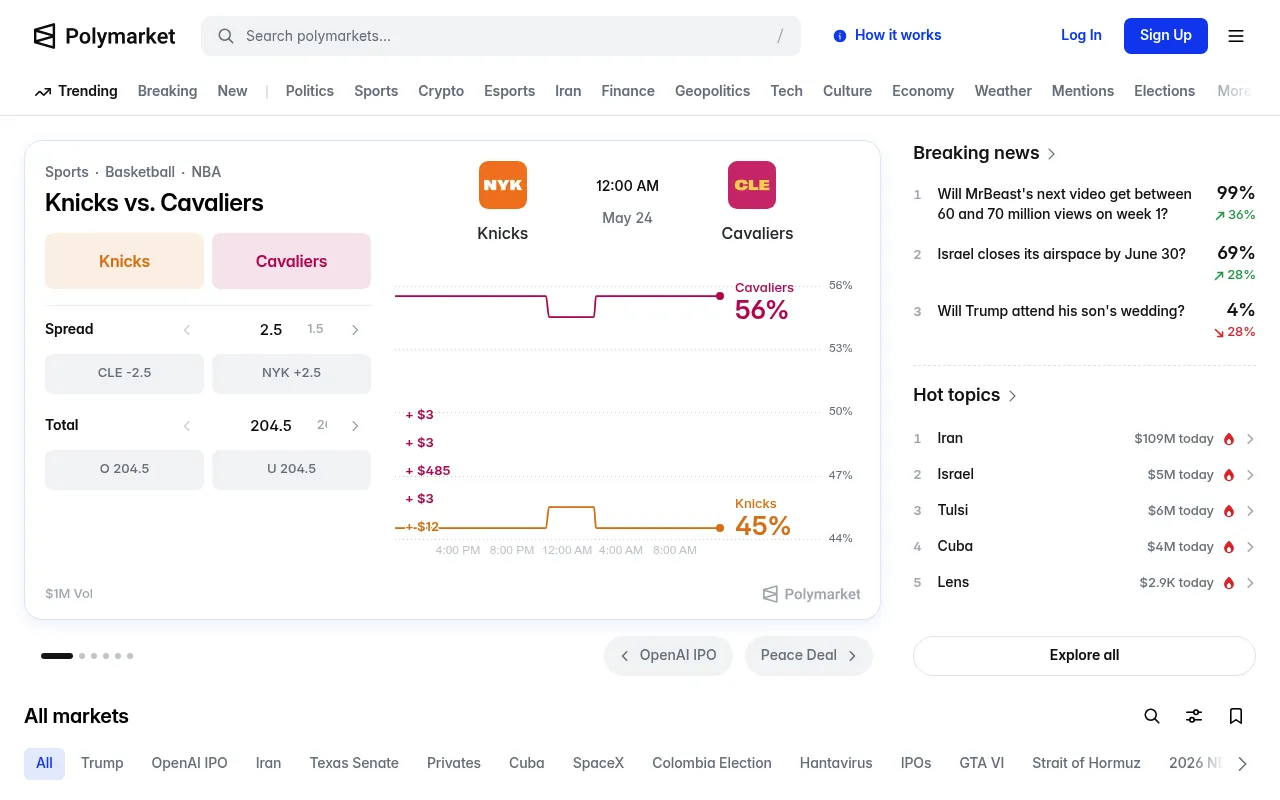
Task: Click Total previous arrow
Action: coord(186,426)
